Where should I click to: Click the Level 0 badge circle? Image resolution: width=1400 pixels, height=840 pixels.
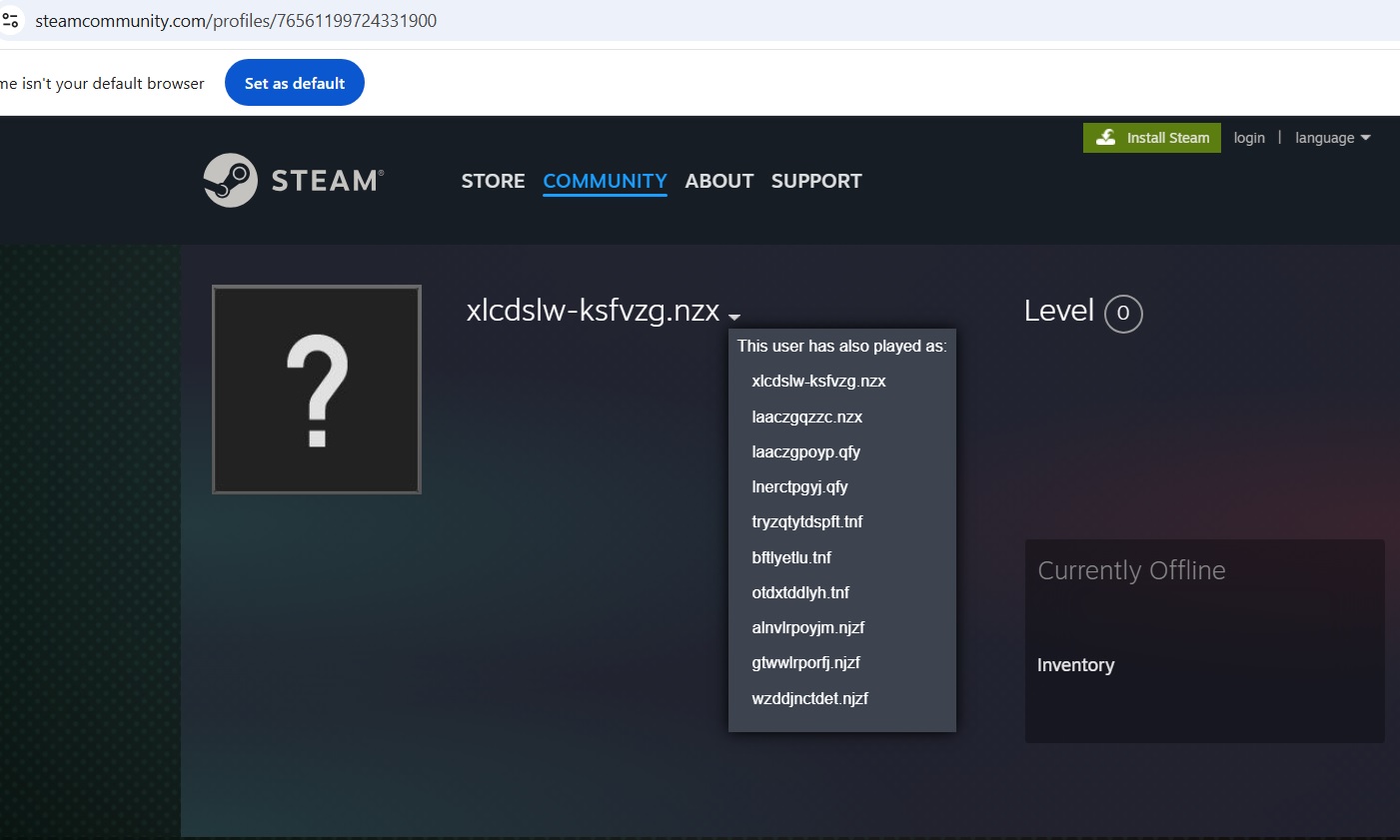pos(1122,314)
